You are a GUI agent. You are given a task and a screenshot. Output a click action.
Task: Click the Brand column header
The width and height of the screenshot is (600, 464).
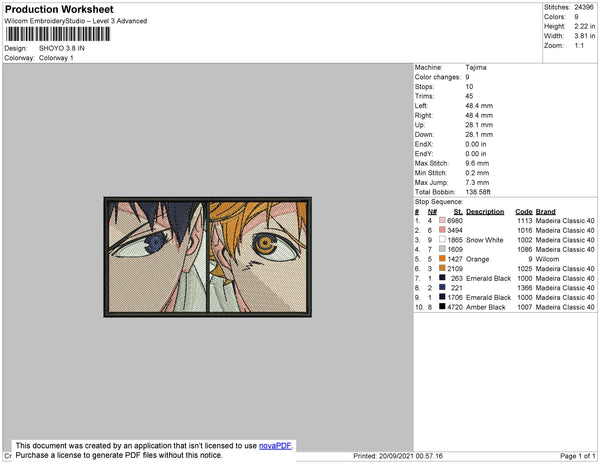(545, 212)
